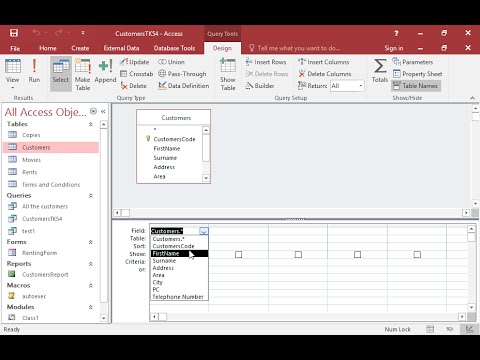480x360 pixels.
Task: Select the Union query option
Action: [171, 62]
